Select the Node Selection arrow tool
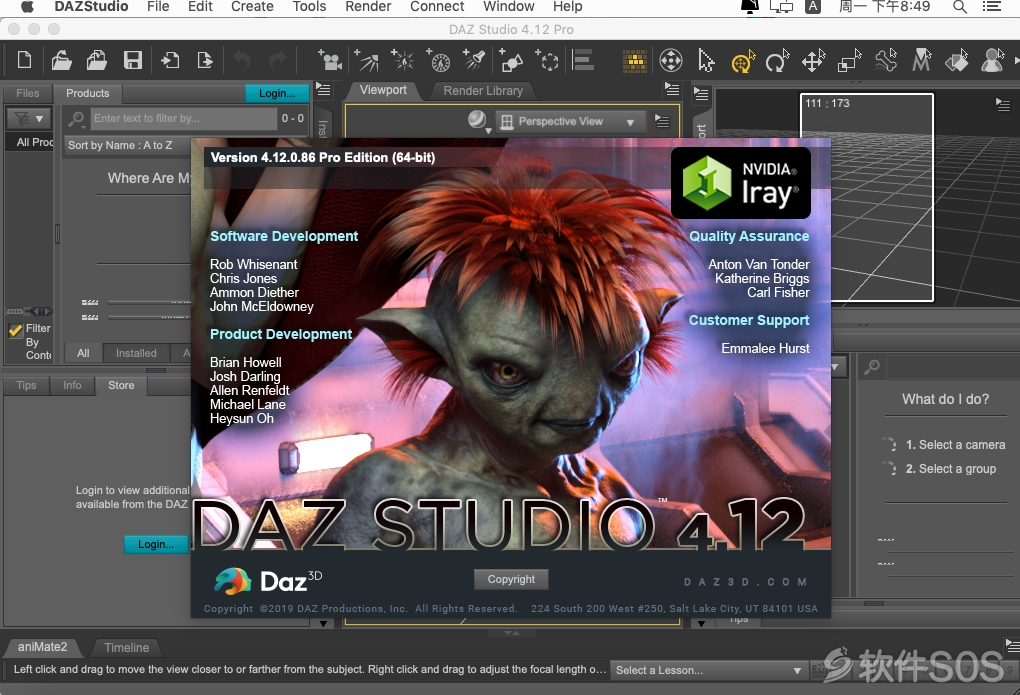 pos(706,61)
